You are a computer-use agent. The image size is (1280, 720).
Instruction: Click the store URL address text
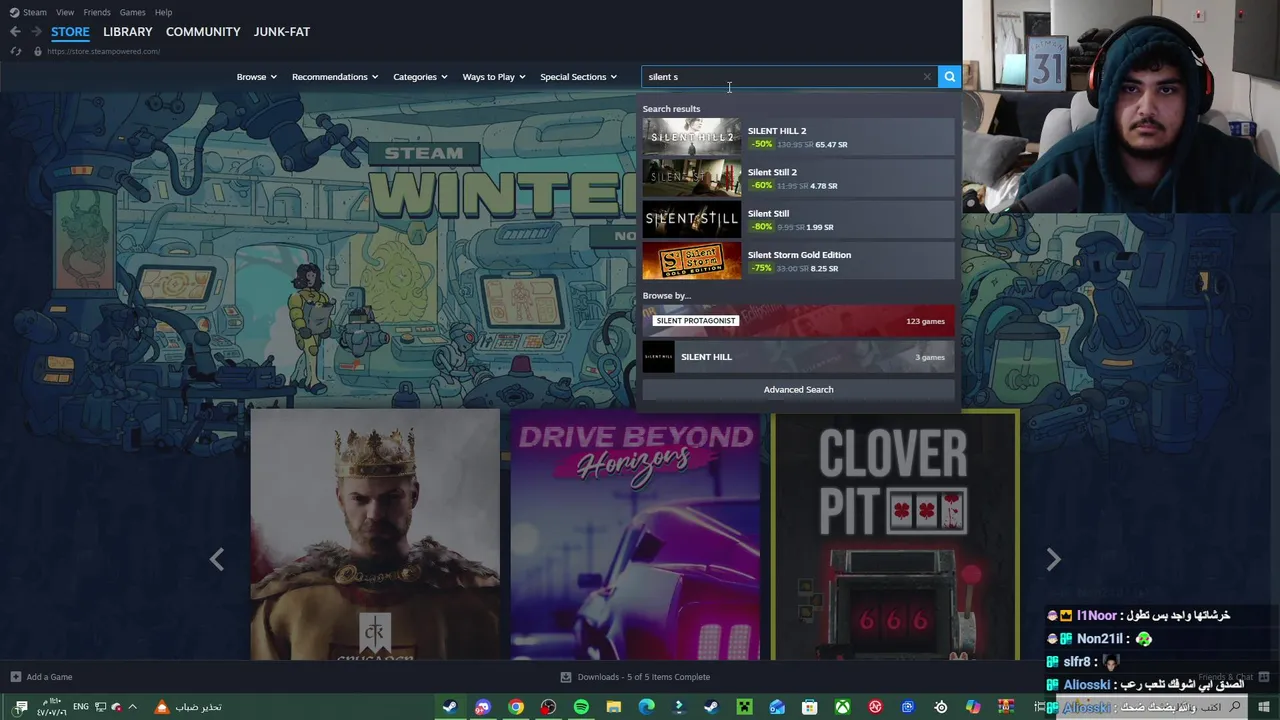[103, 51]
